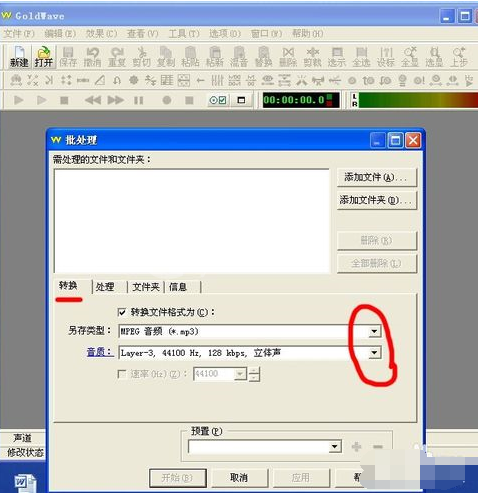Image resolution: width=478 pixels, height=493 pixels.
Task: Open the 选项 (O) menu
Action: tap(225, 34)
